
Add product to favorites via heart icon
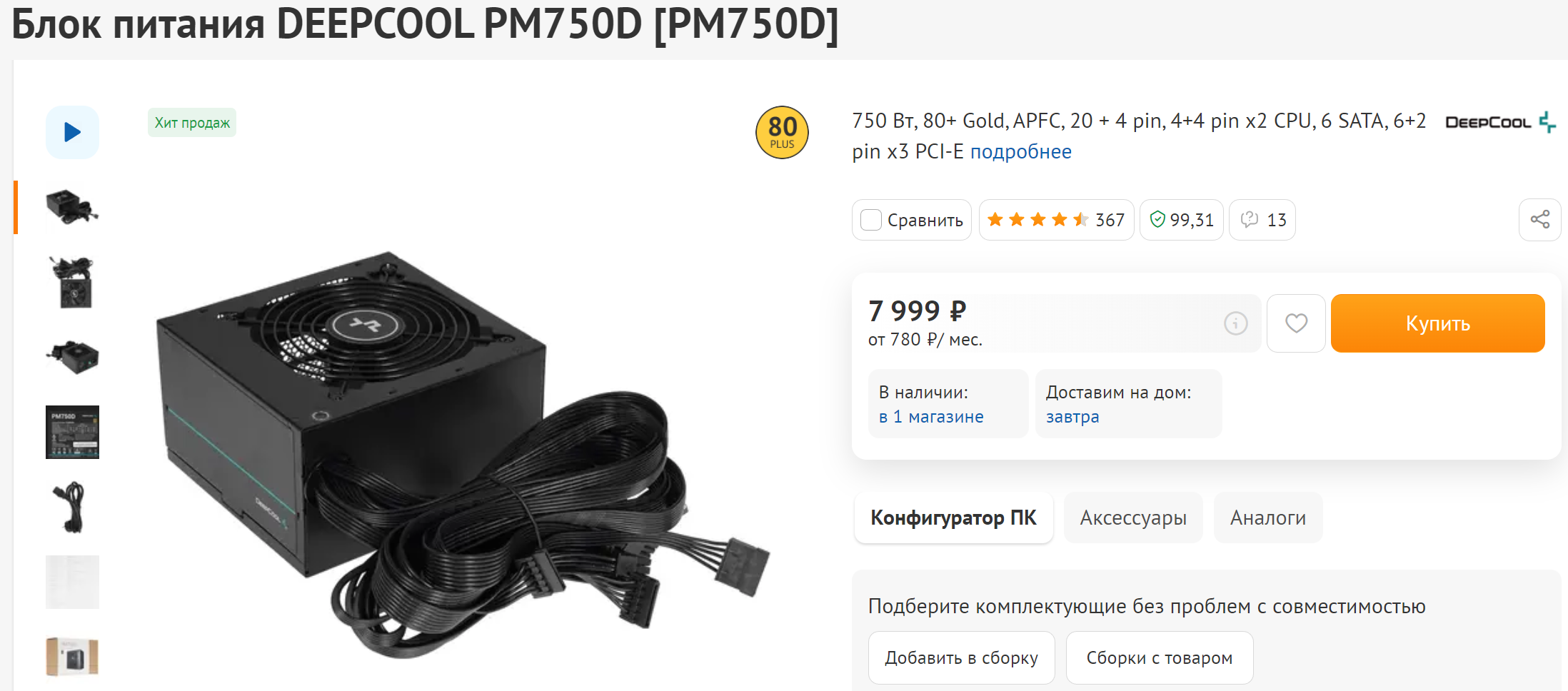tap(1296, 323)
